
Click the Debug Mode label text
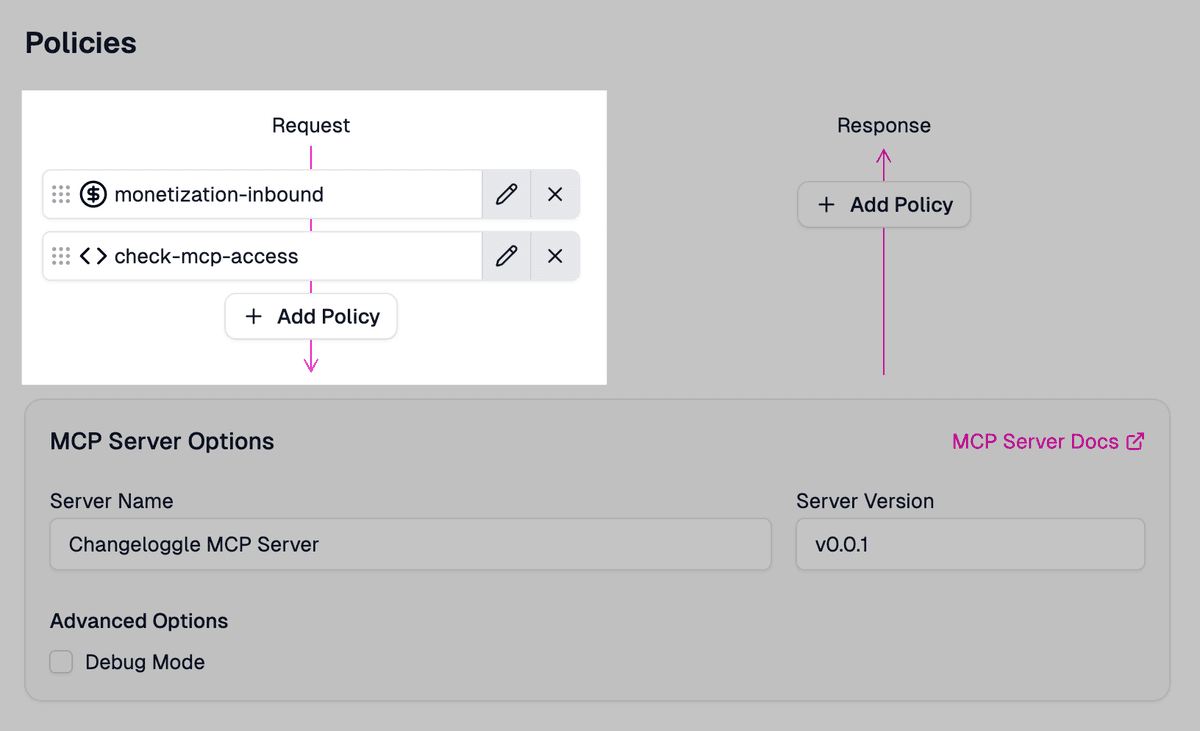point(145,662)
